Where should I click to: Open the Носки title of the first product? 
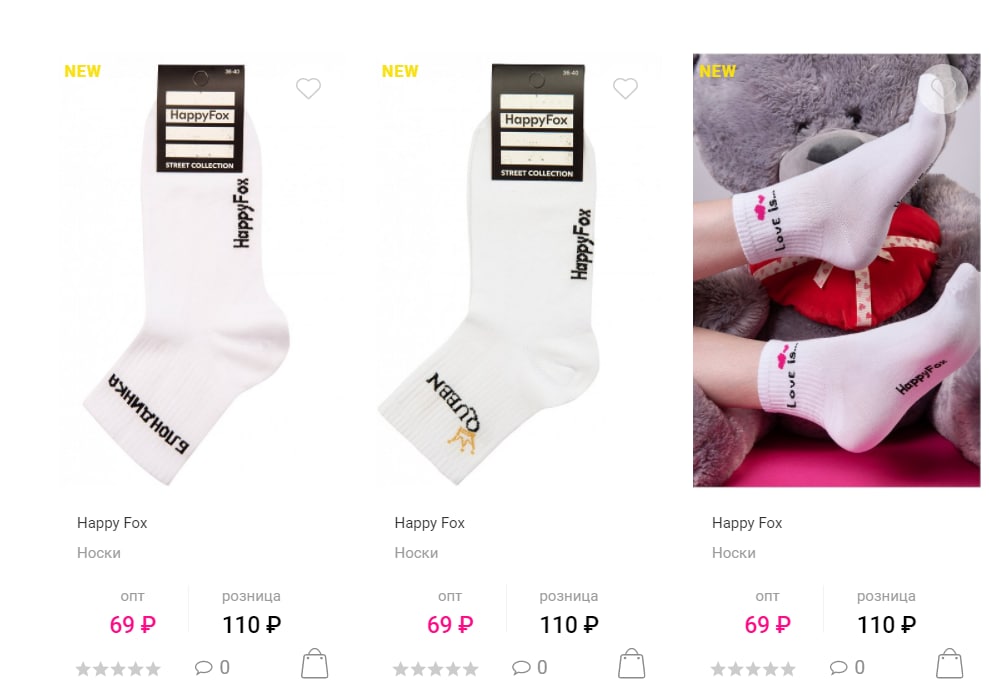click(99, 553)
